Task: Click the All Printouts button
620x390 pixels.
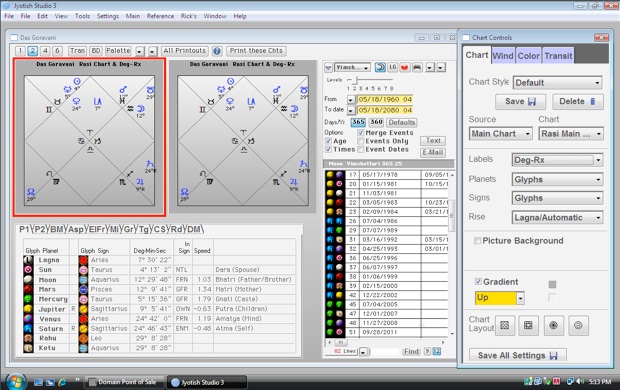Action: tap(185, 51)
